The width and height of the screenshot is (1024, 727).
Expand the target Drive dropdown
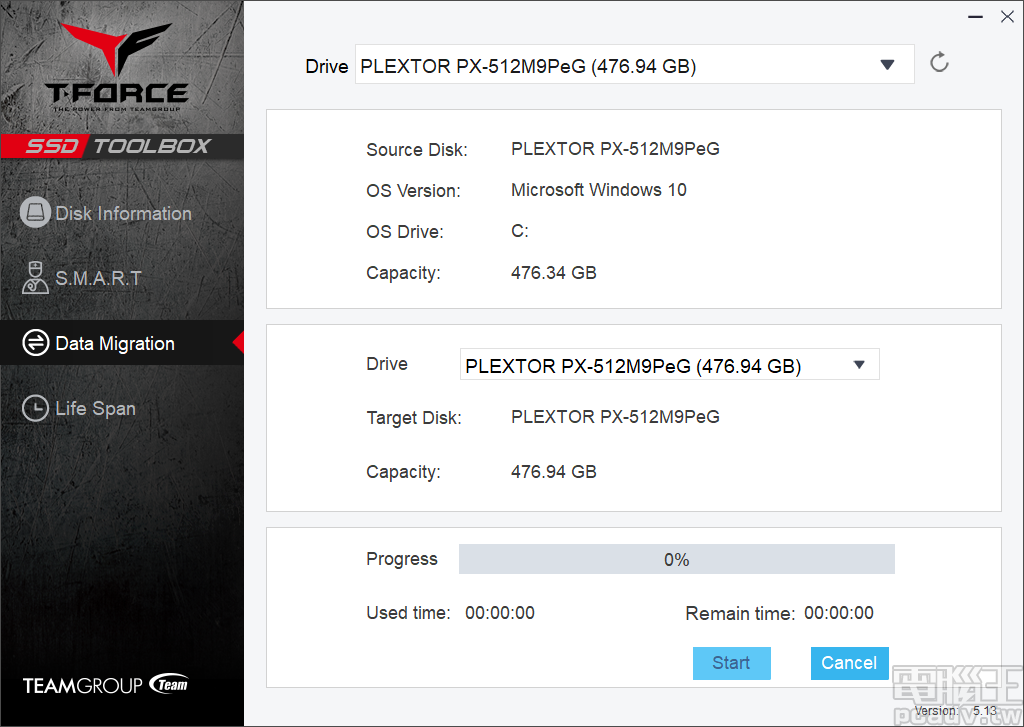pyautogui.click(x=668, y=364)
